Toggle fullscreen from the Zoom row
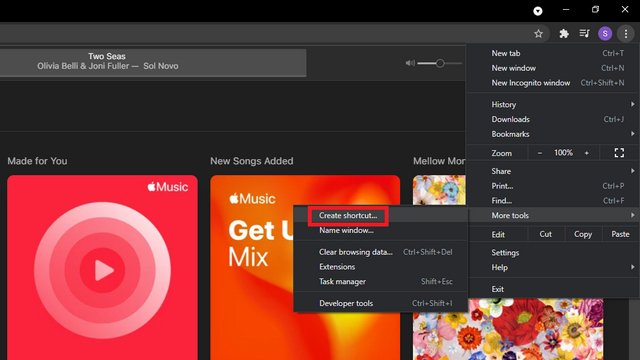The width and height of the screenshot is (640, 360). pyautogui.click(x=619, y=153)
